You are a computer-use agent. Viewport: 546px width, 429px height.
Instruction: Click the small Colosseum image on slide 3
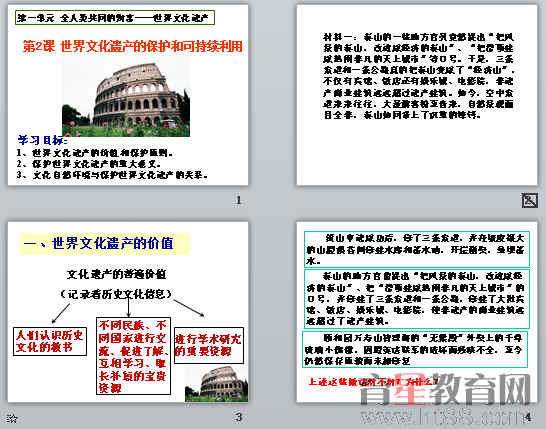pyautogui.click(x=216, y=383)
